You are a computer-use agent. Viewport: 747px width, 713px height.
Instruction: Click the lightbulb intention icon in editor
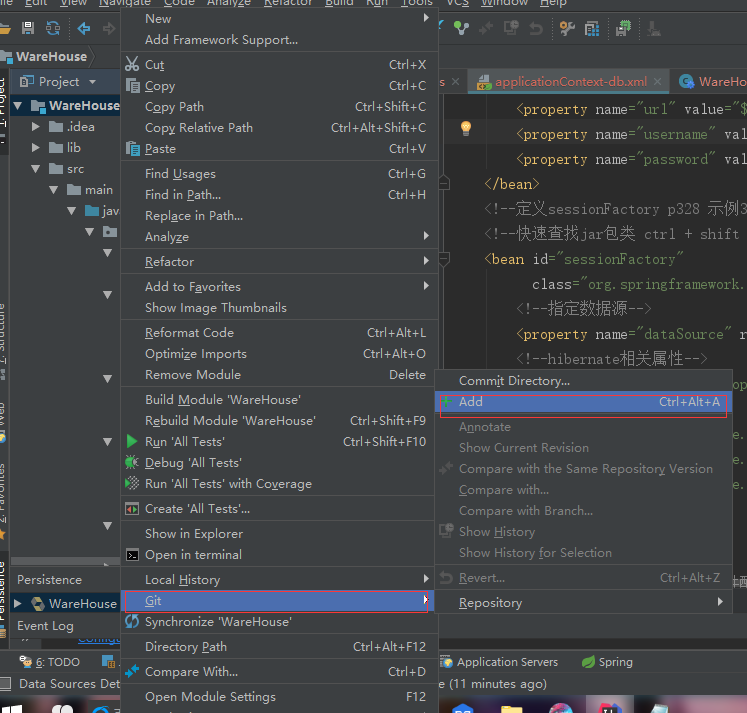(x=466, y=128)
